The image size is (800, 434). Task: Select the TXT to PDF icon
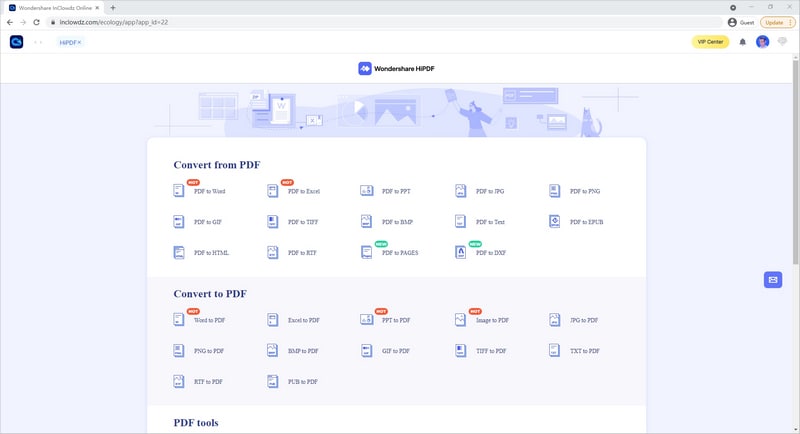(x=554, y=350)
